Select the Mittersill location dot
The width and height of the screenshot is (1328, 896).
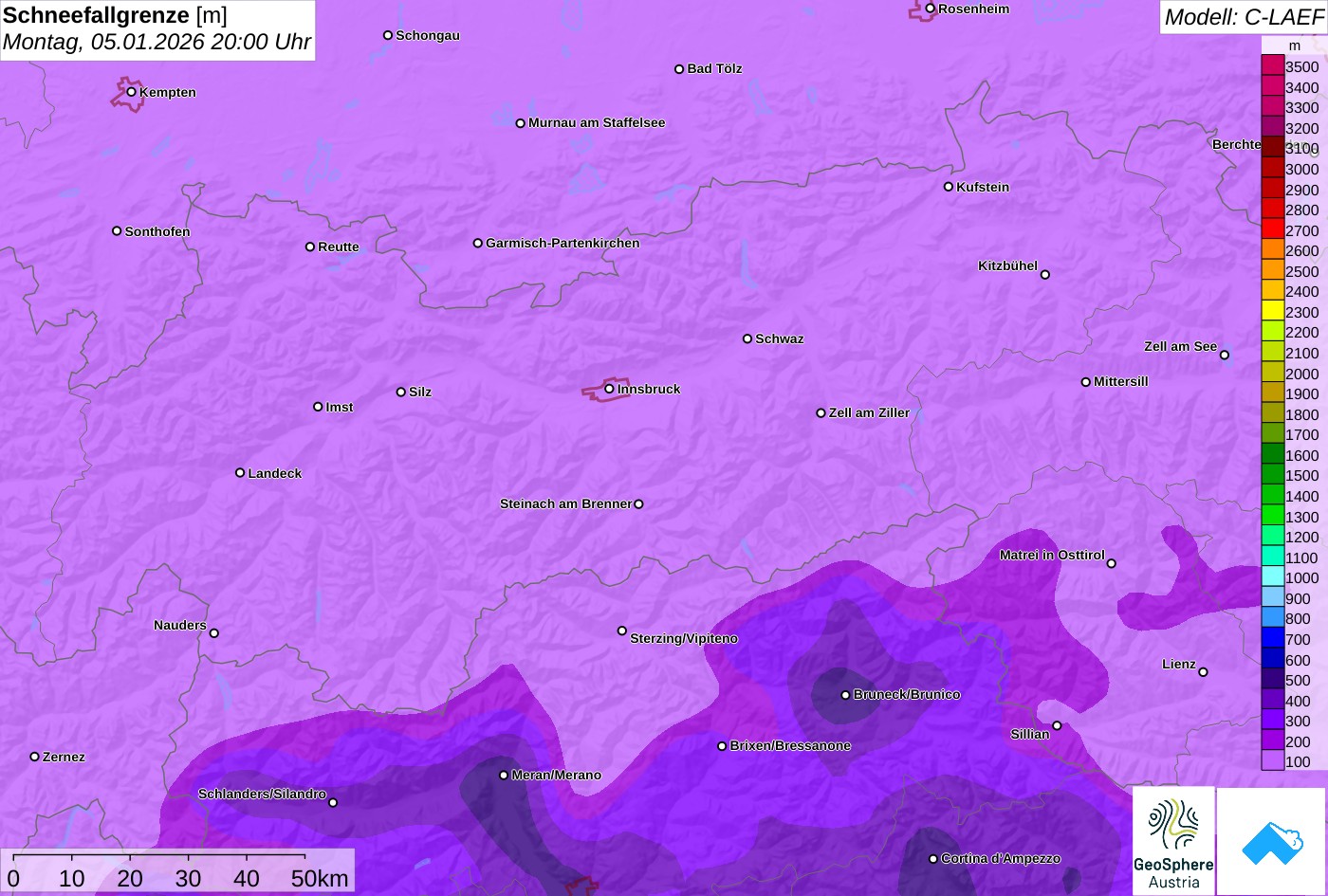[x=1086, y=382]
